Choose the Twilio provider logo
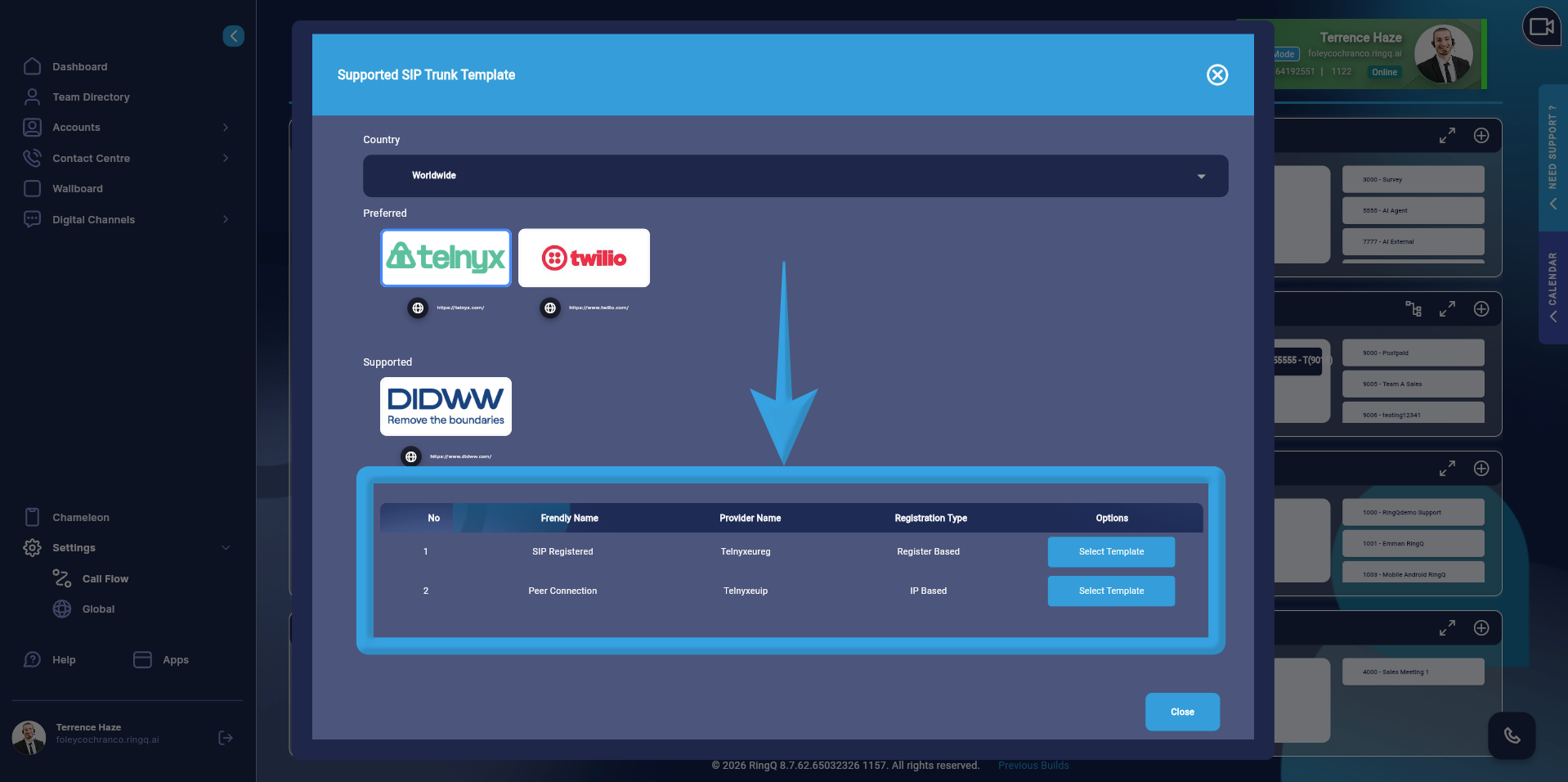The height and width of the screenshot is (782, 1568). pyautogui.click(x=584, y=258)
